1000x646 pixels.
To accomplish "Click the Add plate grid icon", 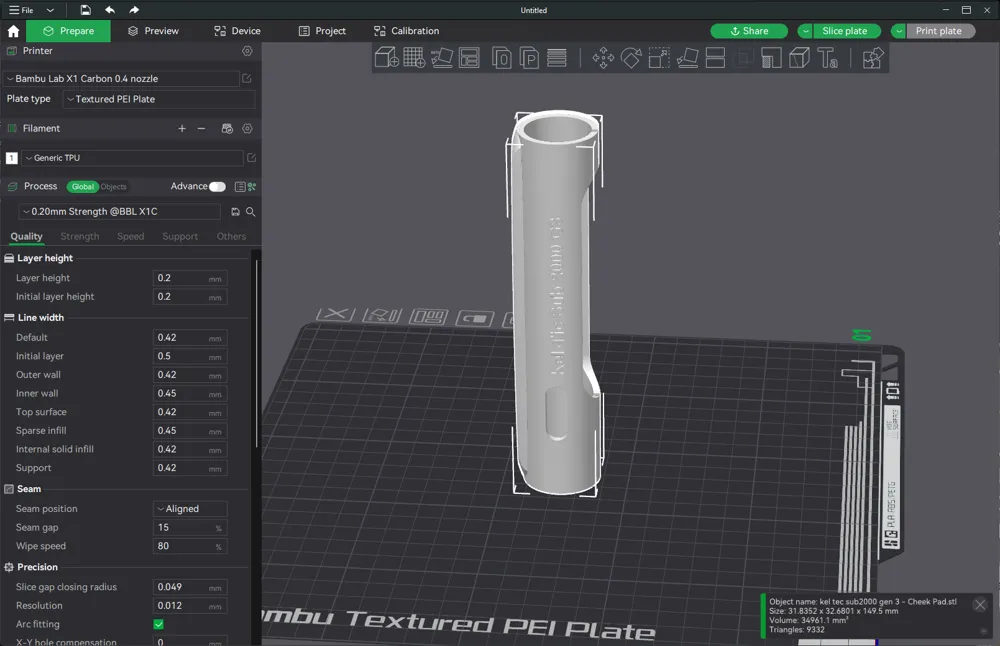I will click(414, 57).
